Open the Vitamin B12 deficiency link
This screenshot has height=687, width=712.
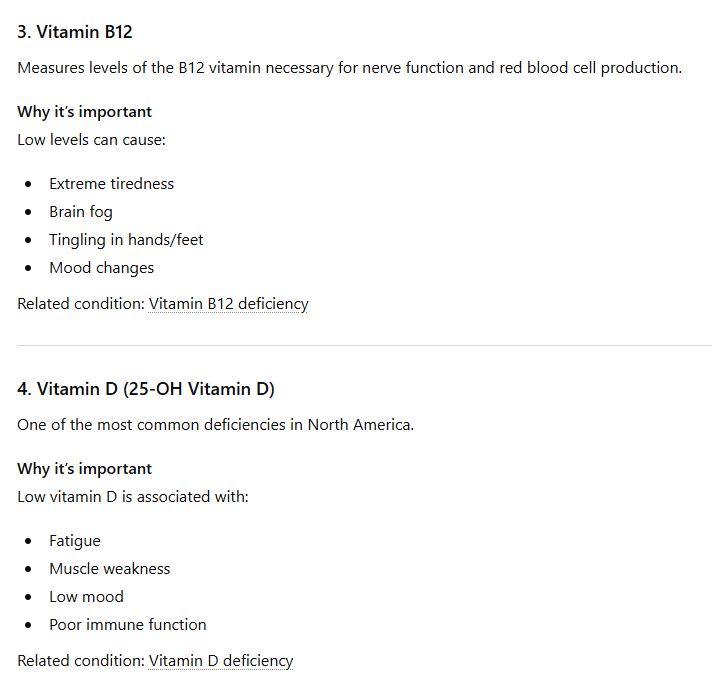pos(228,304)
